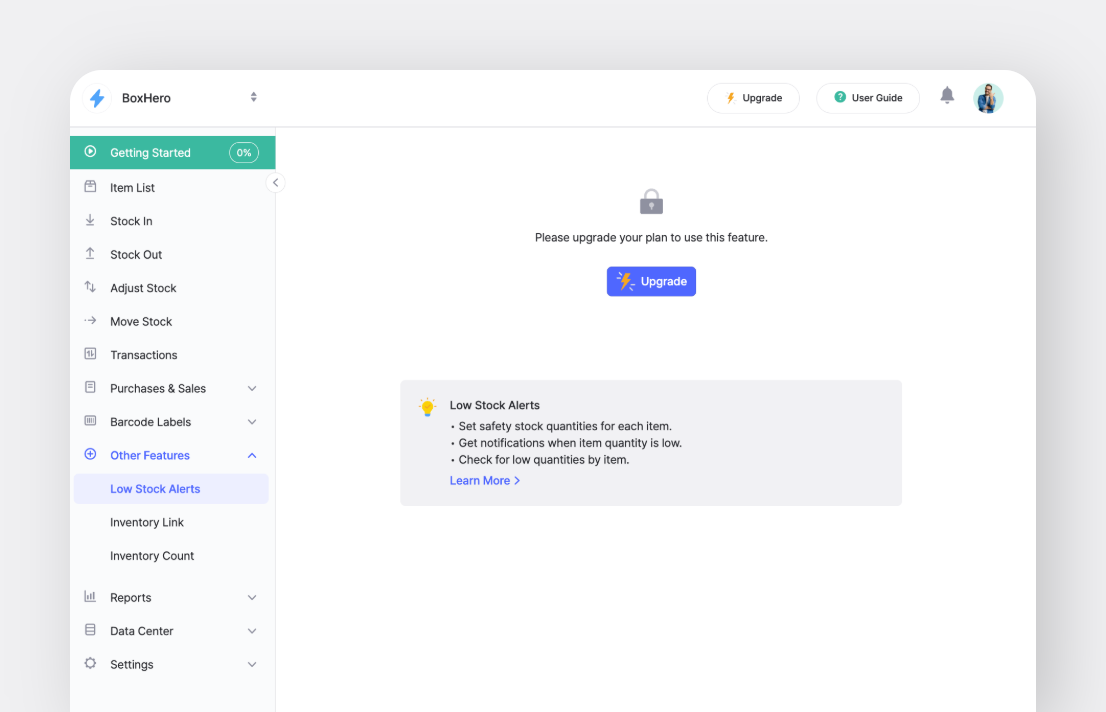Select the Transactions calculator icon

pyautogui.click(x=91, y=354)
